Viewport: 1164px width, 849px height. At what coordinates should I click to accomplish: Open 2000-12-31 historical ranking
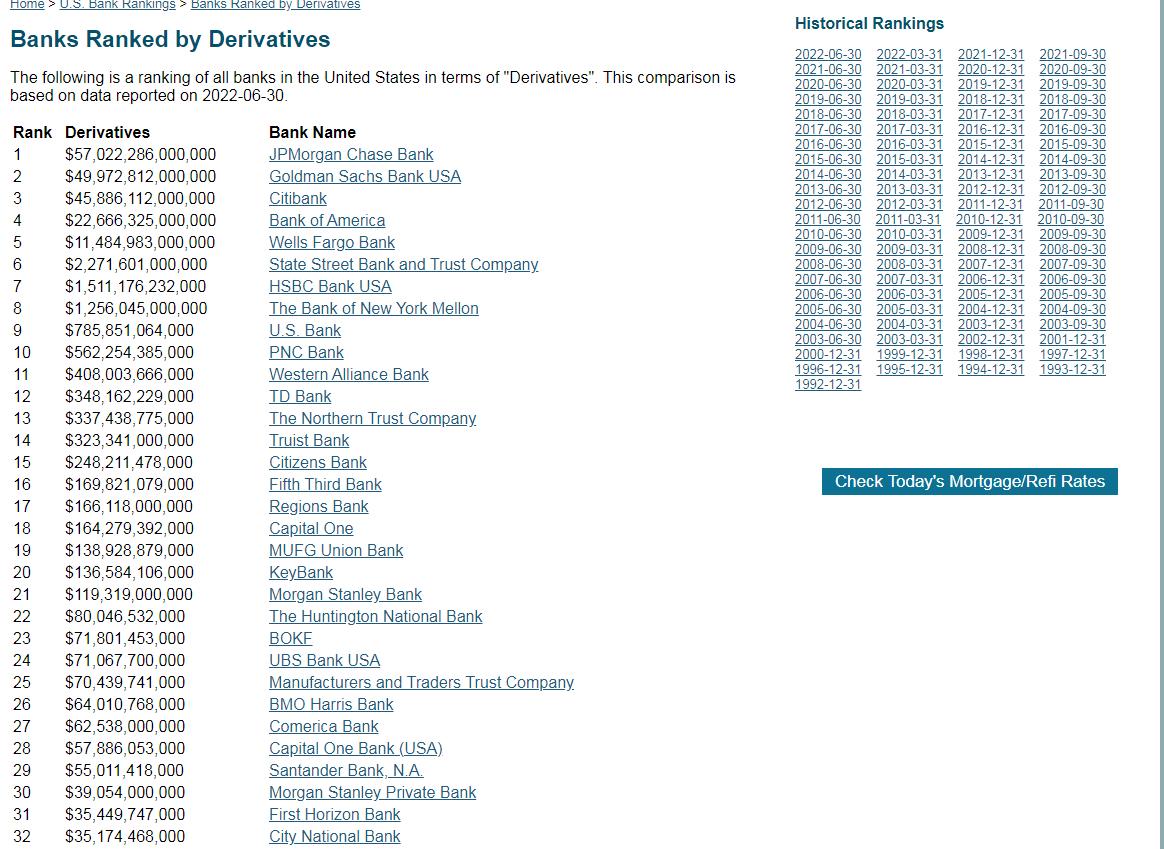(828, 354)
